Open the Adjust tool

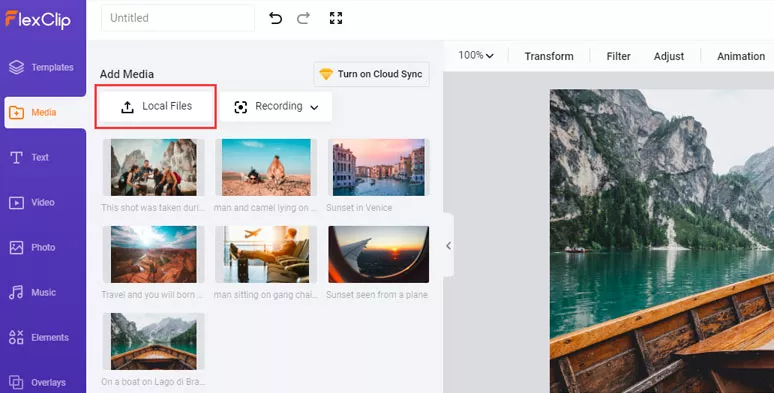point(669,56)
